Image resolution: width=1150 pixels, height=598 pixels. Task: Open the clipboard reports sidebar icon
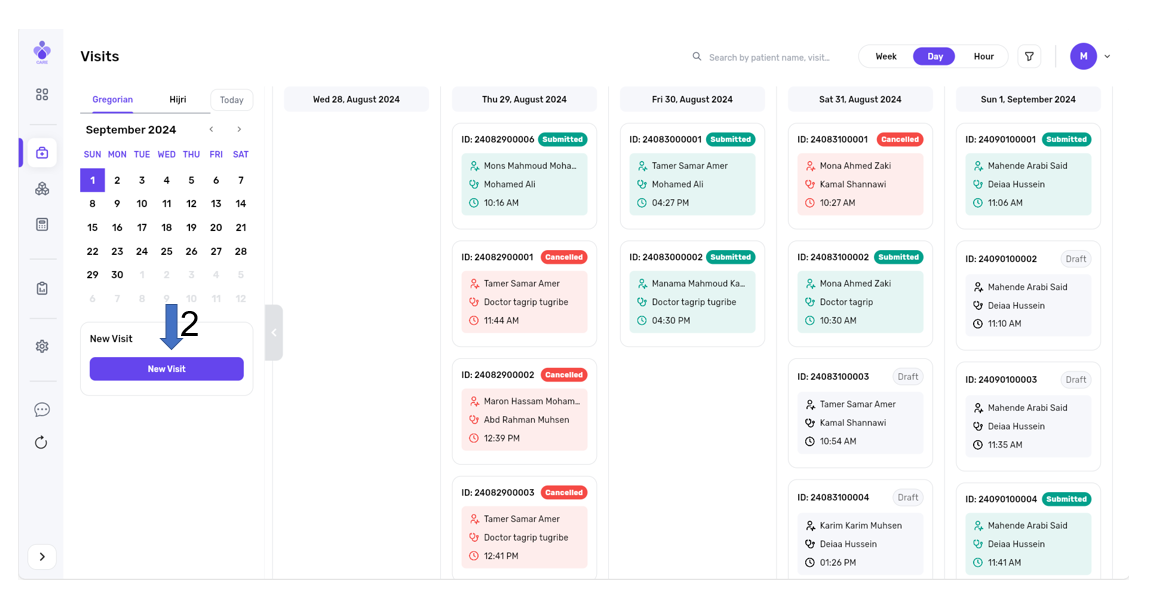(x=42, y=288)
